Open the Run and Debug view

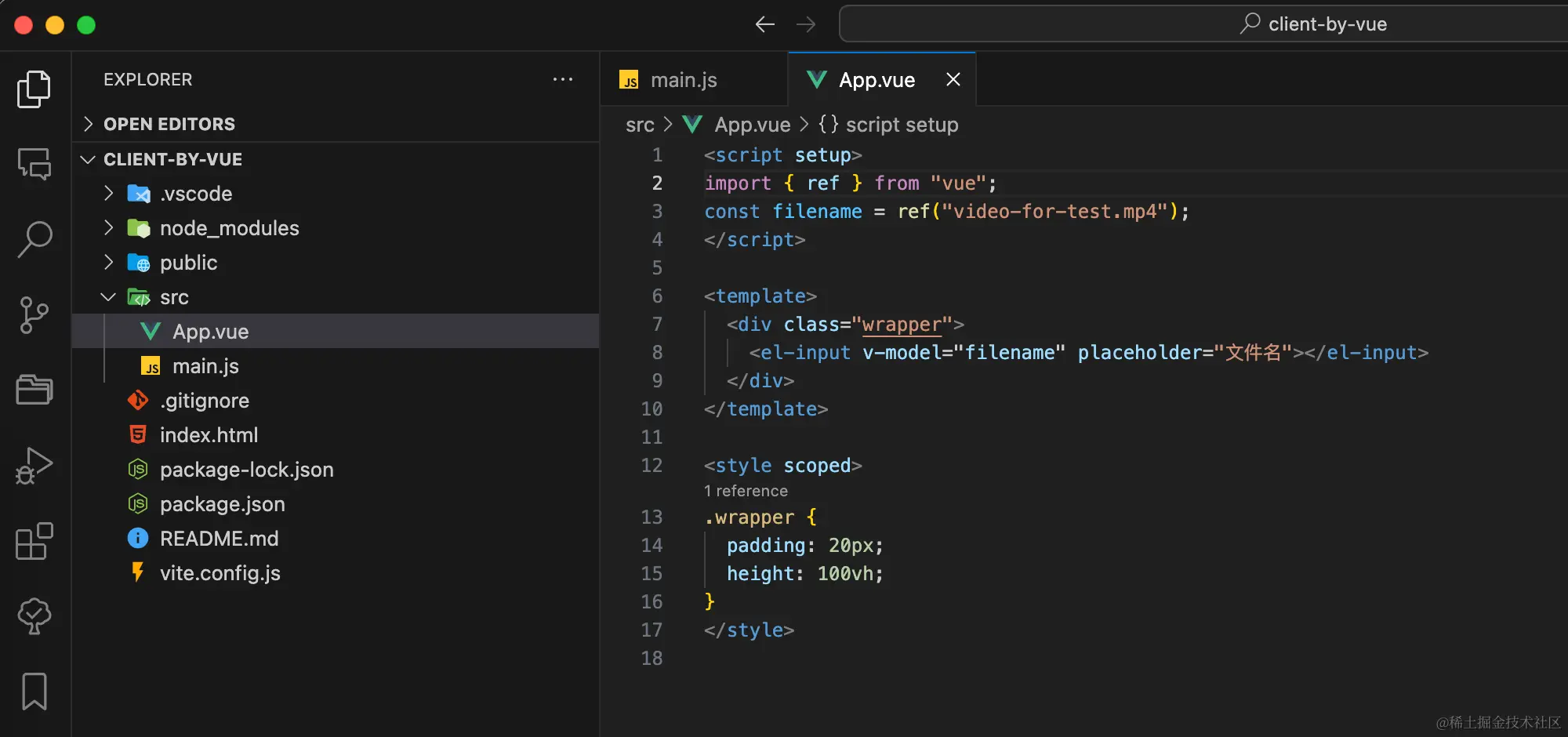34,465
